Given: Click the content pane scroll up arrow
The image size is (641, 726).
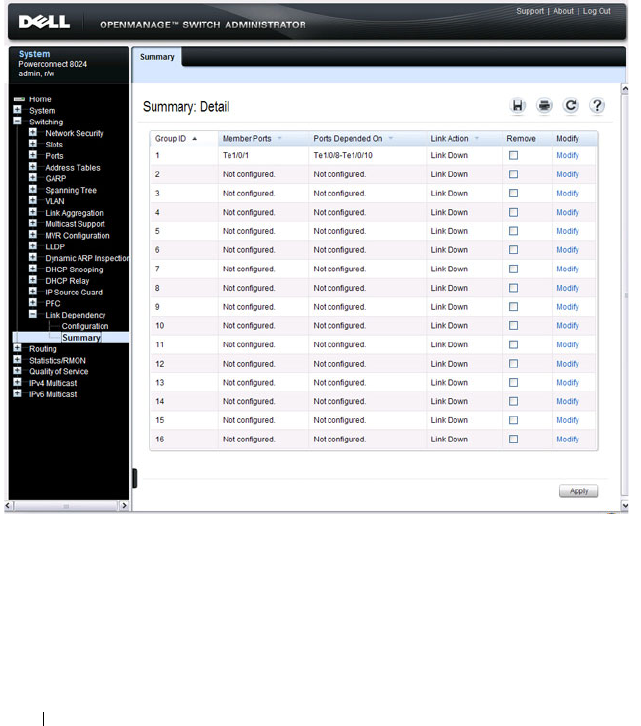Looking at the screenshot, I should coord(625,88).
